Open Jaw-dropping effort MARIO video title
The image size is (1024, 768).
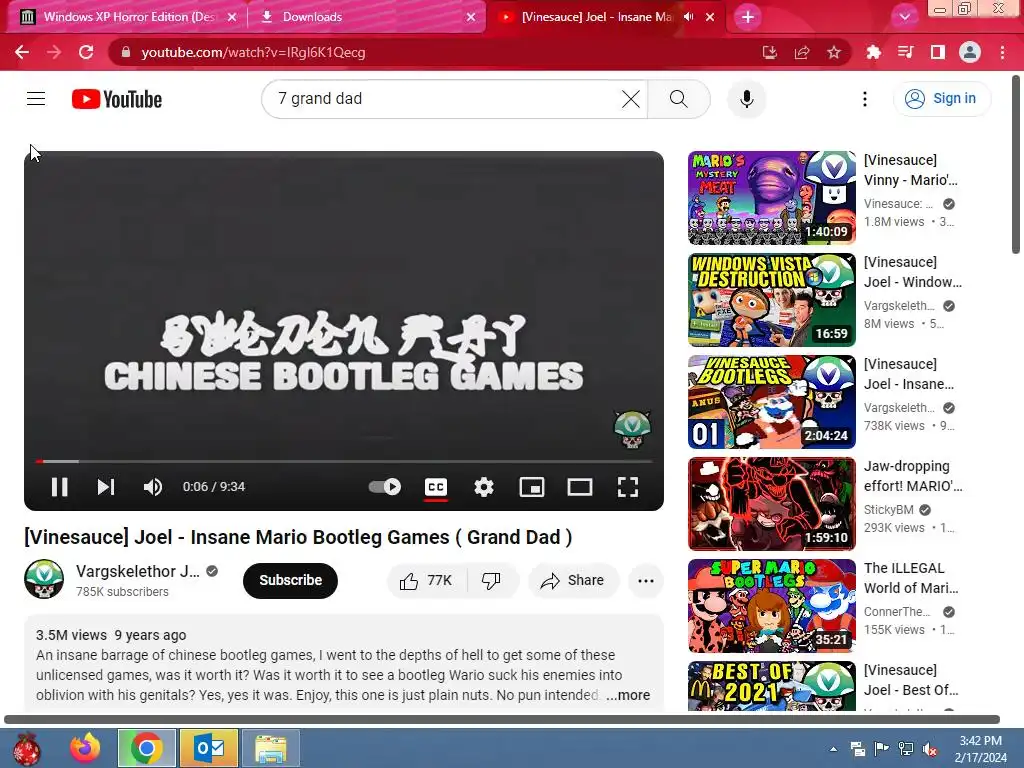coord(912,476)
